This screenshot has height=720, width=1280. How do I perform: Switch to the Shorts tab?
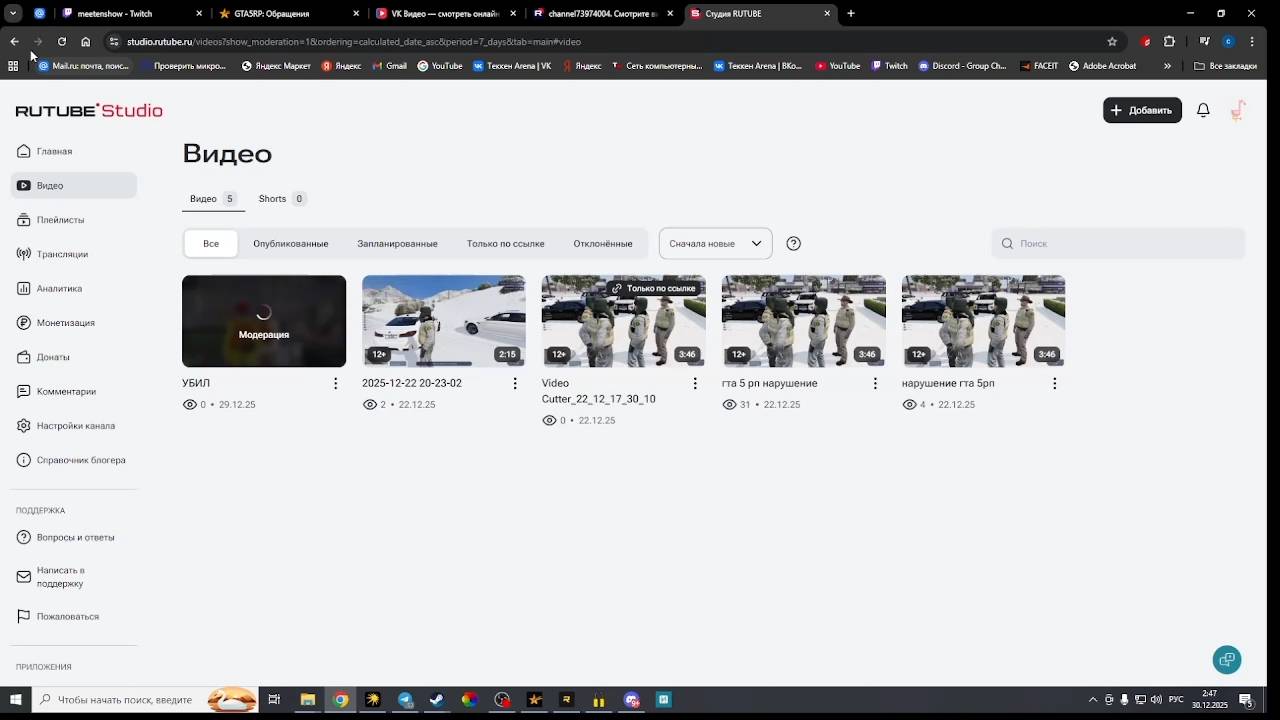point(282,199)
